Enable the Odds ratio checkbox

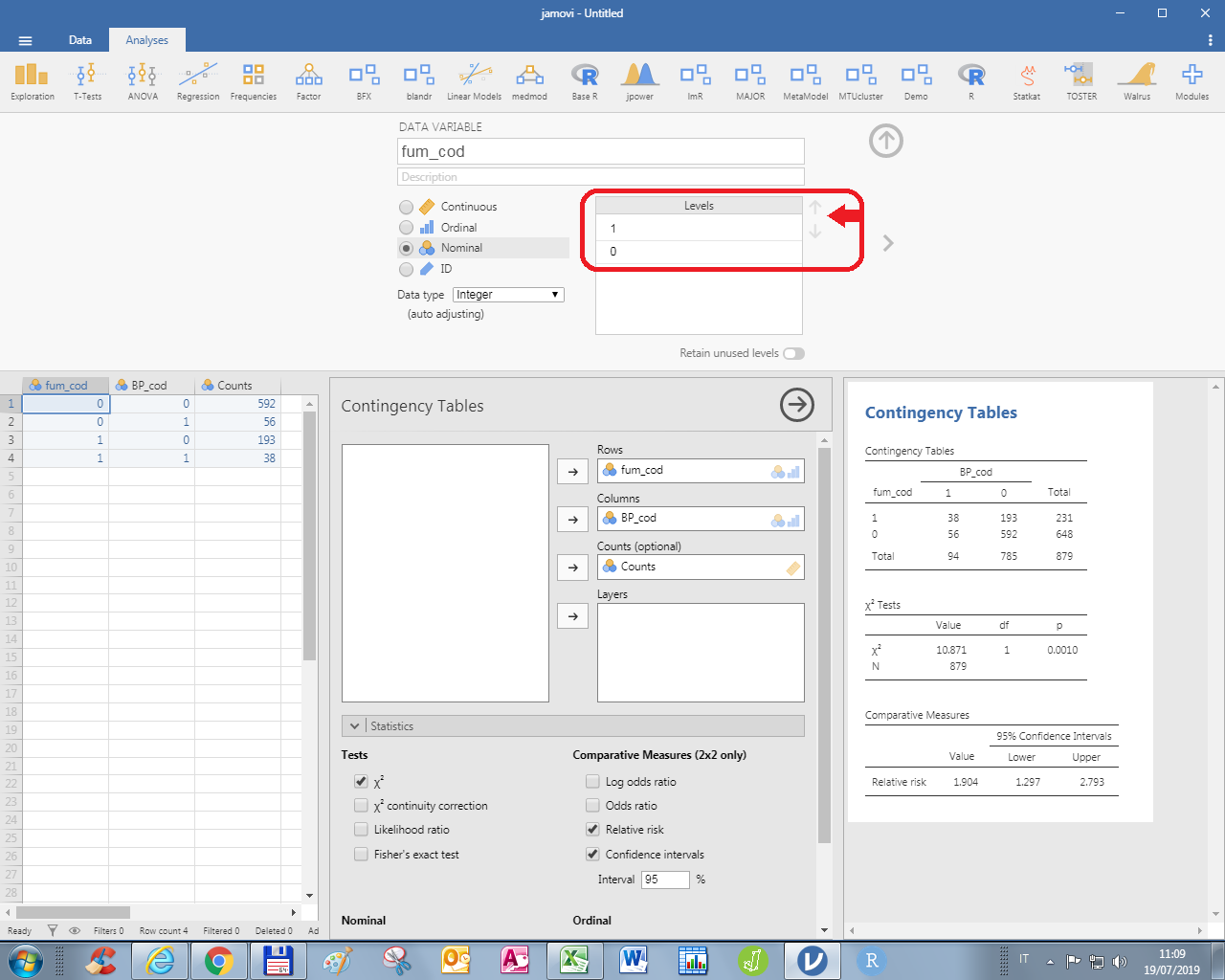click(593, 806)
